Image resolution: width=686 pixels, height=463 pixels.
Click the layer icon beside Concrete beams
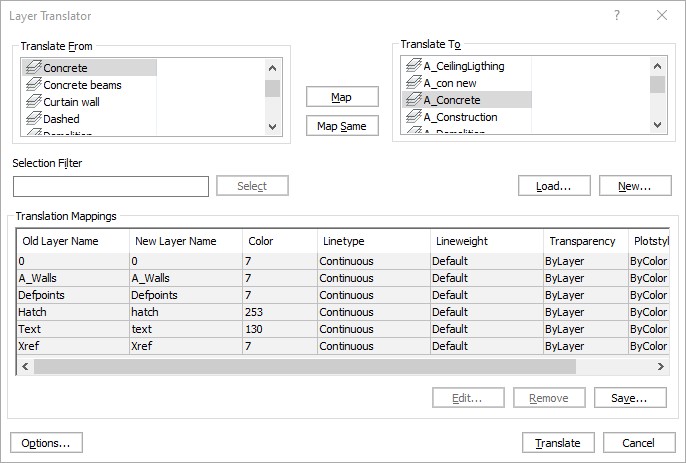click(x=32, y=85)
